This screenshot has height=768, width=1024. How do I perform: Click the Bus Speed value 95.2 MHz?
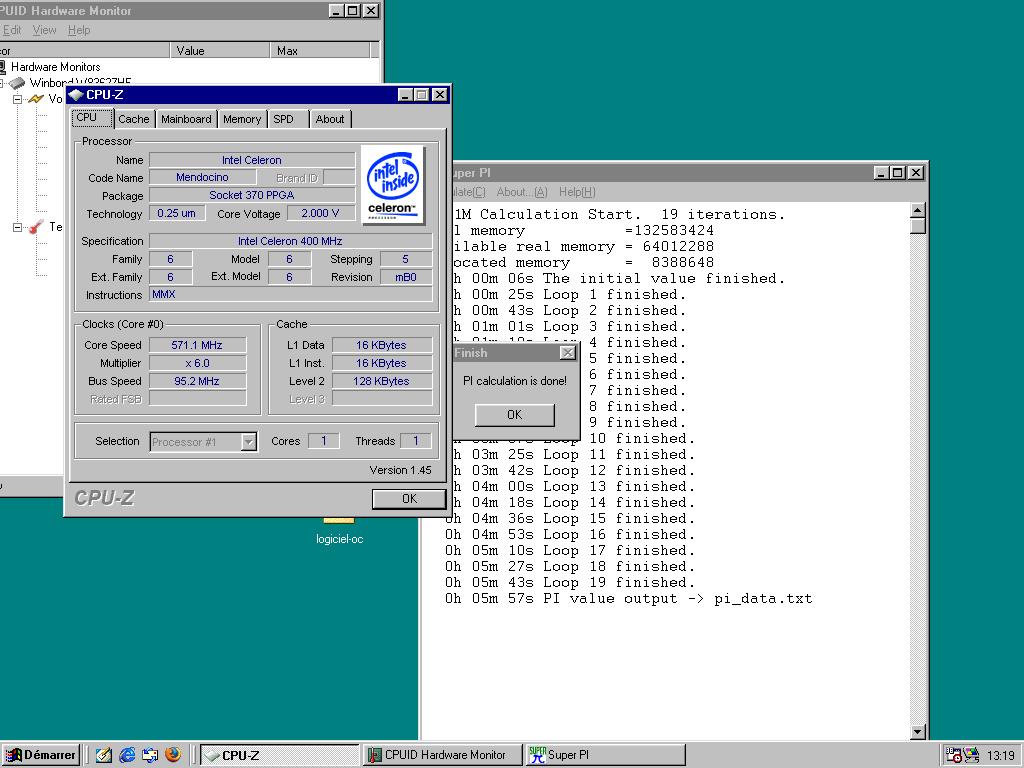(197, 381)
